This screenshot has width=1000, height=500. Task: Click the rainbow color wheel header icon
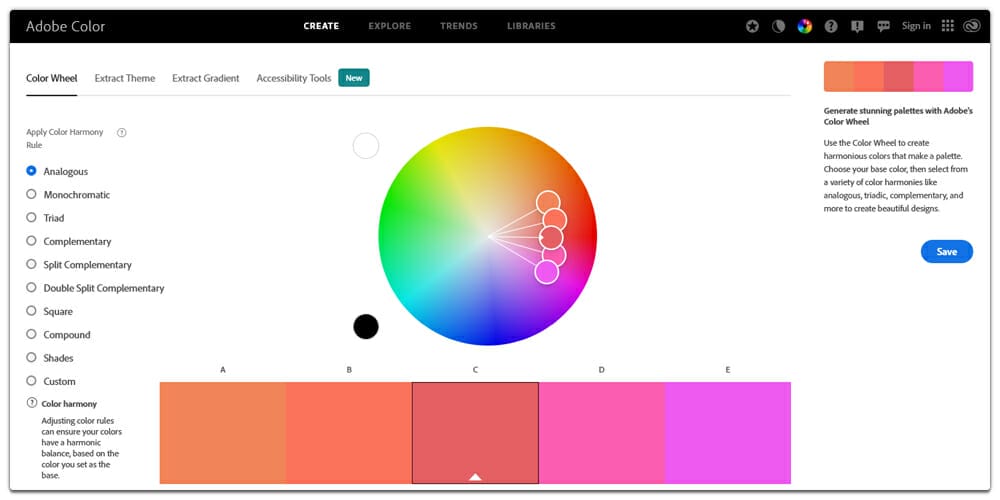(x=805, y=26)
